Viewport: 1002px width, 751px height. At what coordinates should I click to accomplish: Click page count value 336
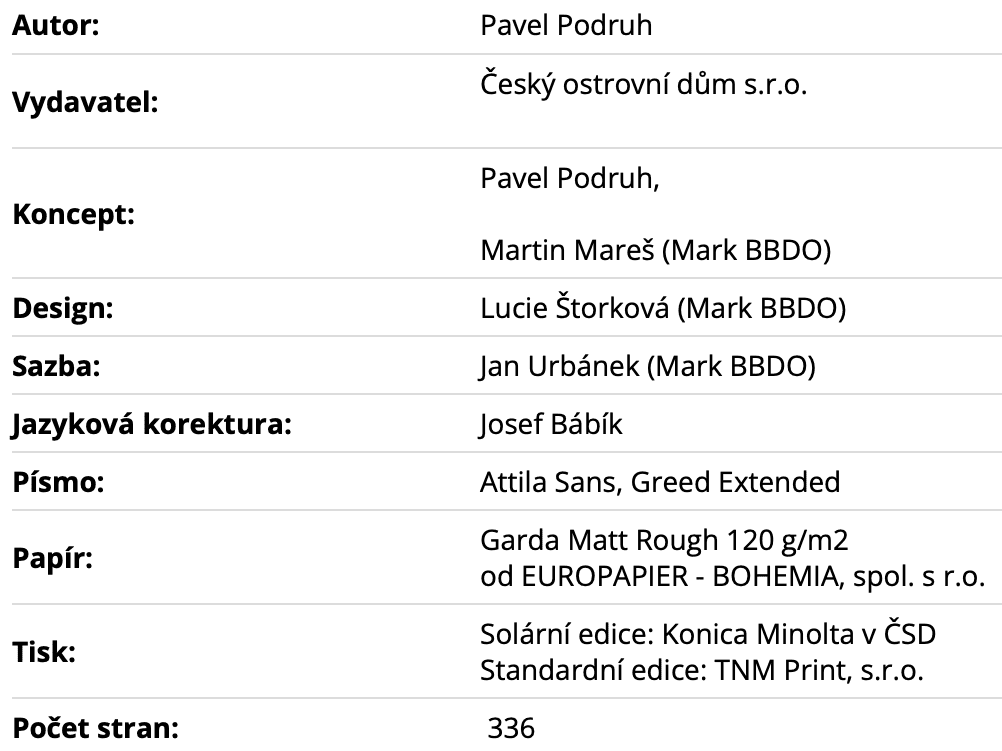[511, 729]
